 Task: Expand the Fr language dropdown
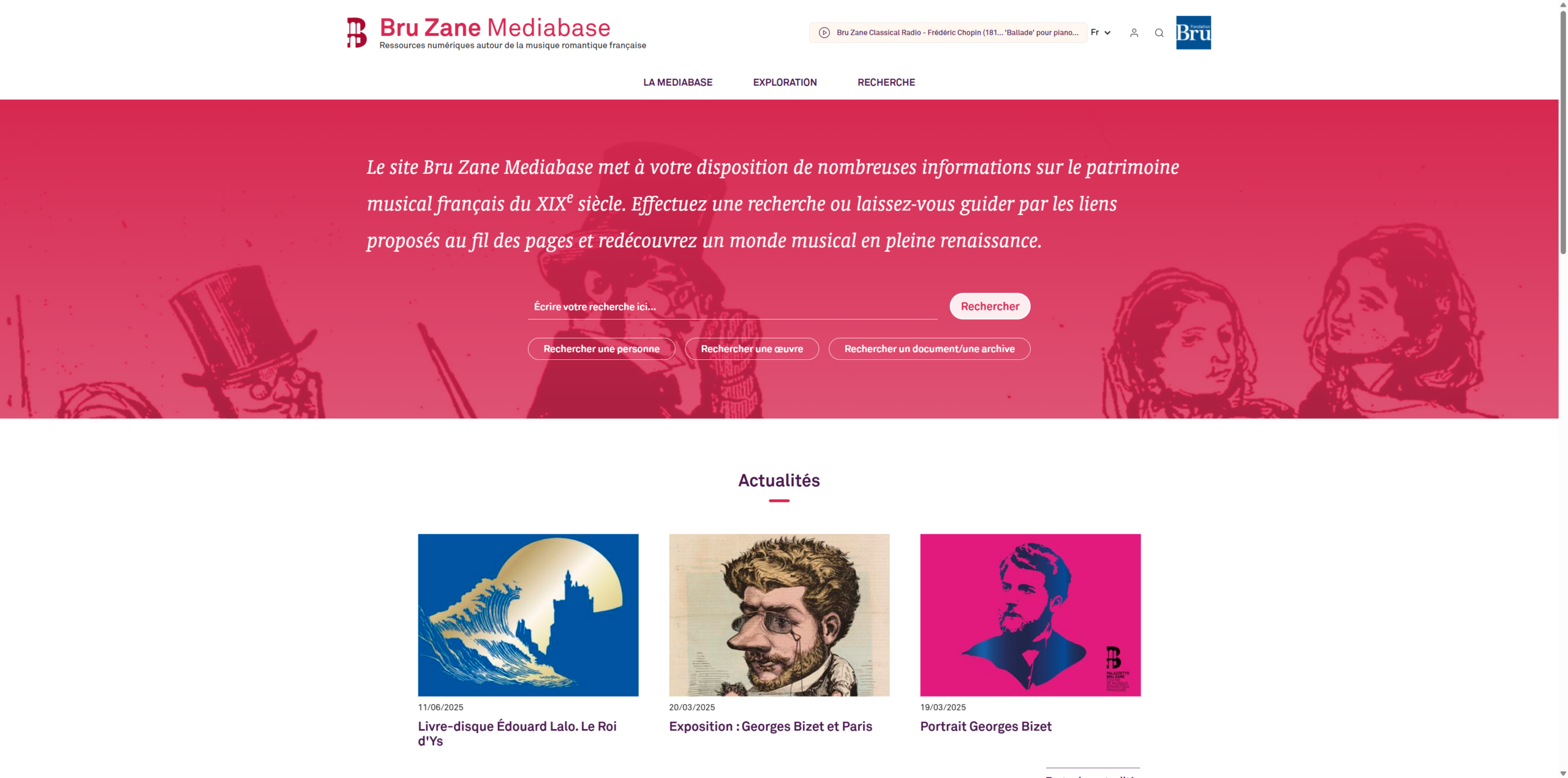pos(1101,32)
